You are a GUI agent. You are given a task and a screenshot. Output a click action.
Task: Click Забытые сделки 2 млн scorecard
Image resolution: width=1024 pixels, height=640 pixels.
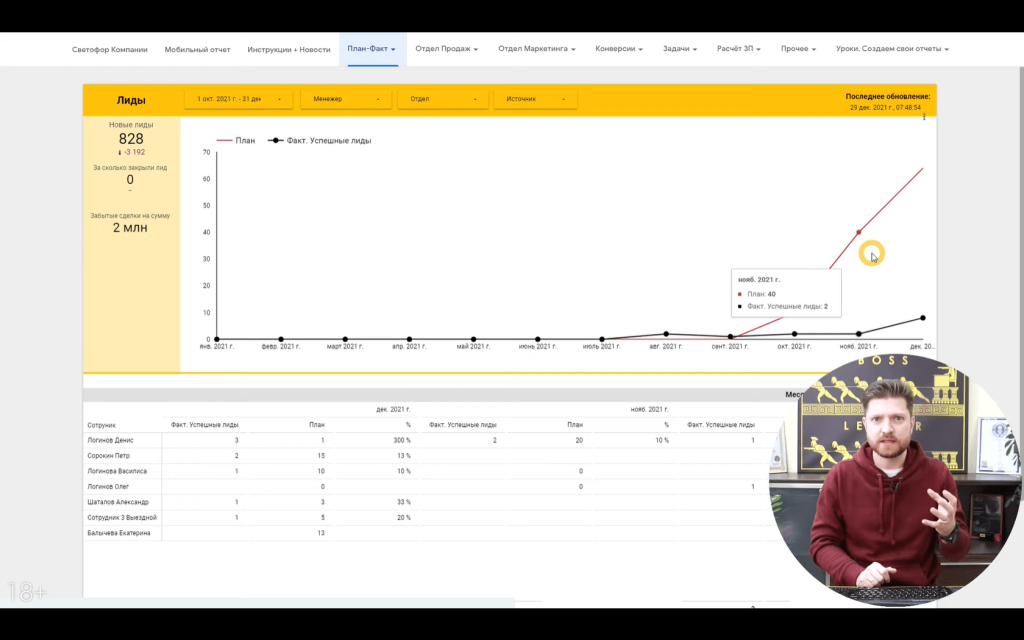tap(130, 223)
